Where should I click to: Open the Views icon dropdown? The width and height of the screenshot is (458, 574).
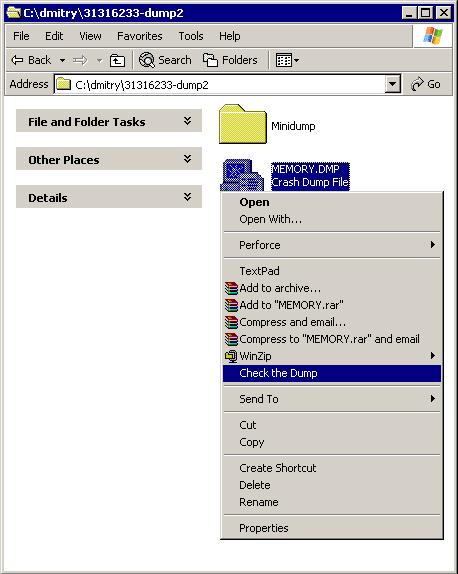[x=287, y=60]
